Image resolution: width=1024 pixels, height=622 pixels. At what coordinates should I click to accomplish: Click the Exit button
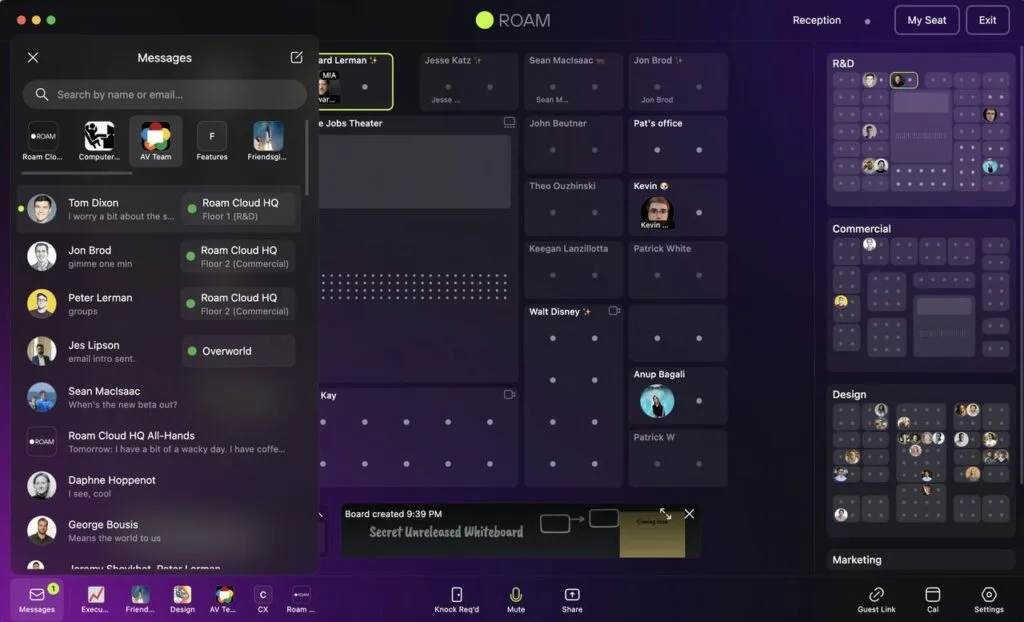[987, 20]
